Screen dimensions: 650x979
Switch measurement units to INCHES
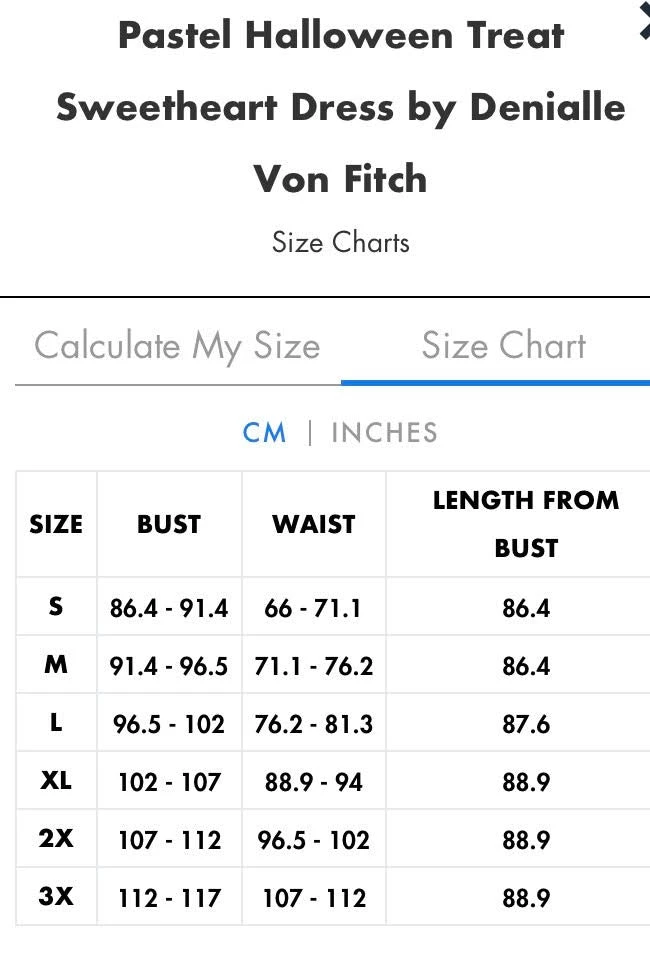(x=384, y=433)
